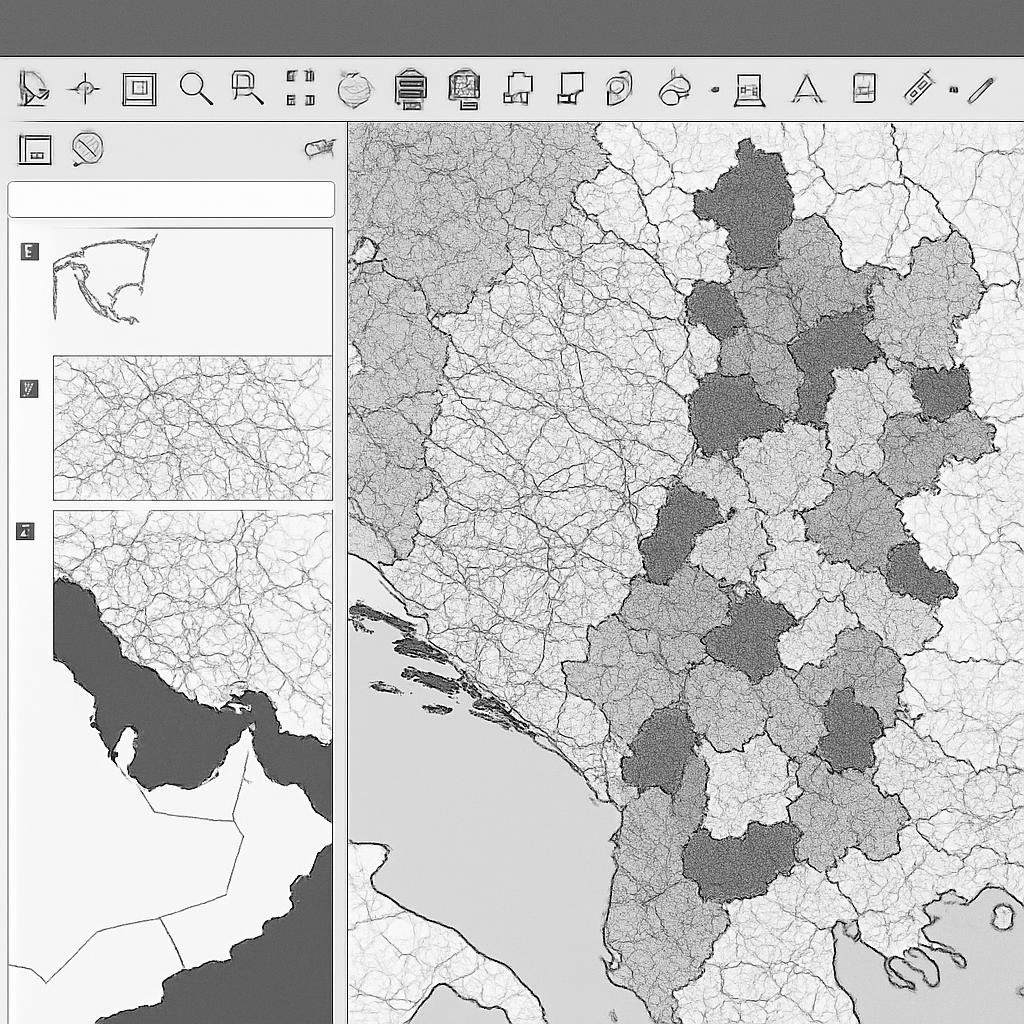The image size is (1024, 1024).
Task: Click the stacked-layers printer-like toolbar icon
Action: (x=410, y=88)
